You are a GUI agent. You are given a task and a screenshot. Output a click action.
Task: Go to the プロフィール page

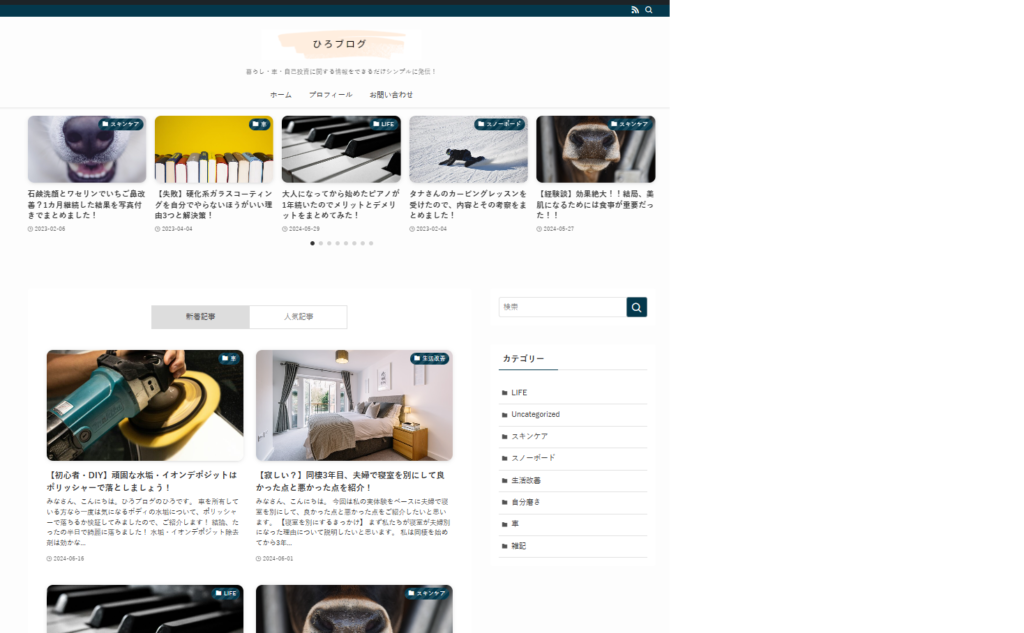(330, 95)
